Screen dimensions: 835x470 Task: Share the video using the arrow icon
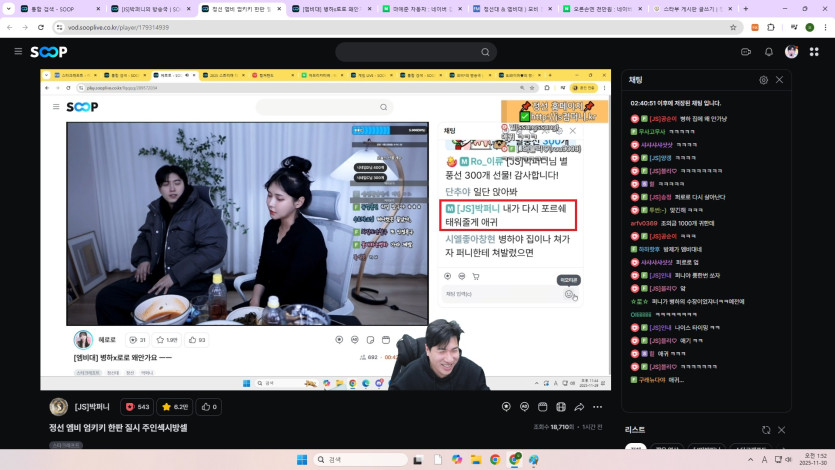577,407
